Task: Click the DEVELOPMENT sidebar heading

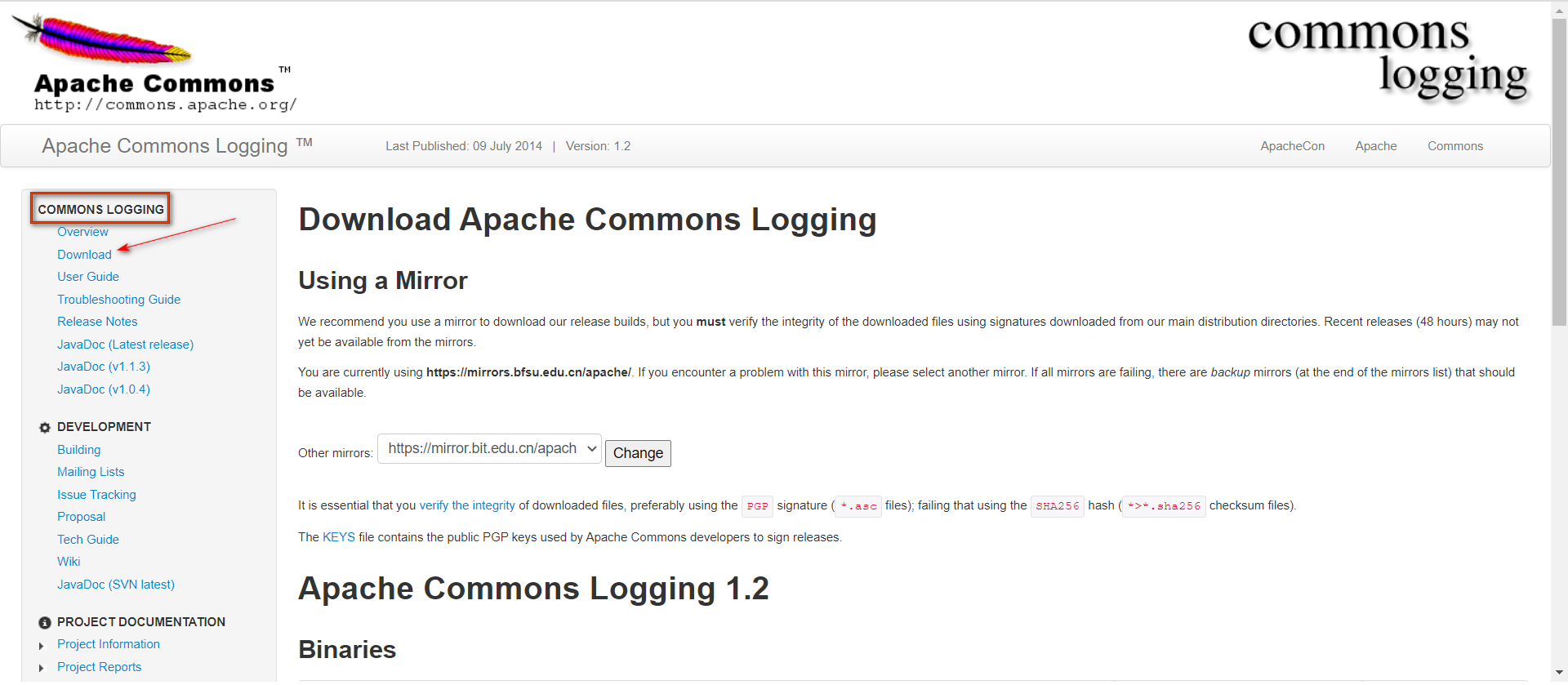Action: click(104, 427)
